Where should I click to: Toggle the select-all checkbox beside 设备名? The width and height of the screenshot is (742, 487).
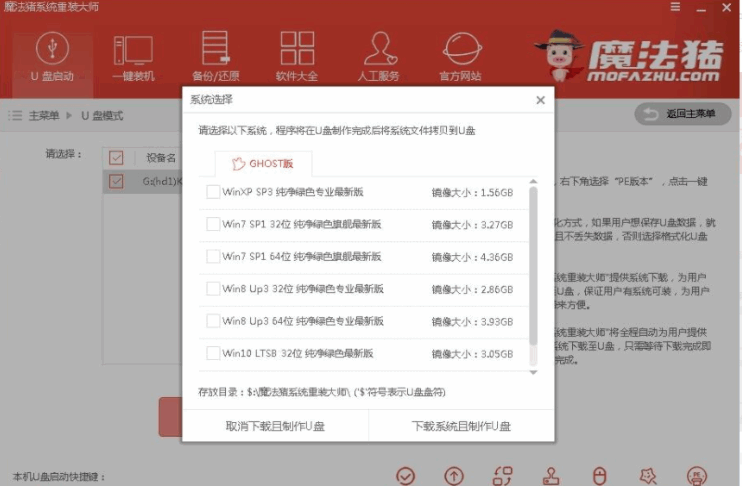tap(116, 158)
